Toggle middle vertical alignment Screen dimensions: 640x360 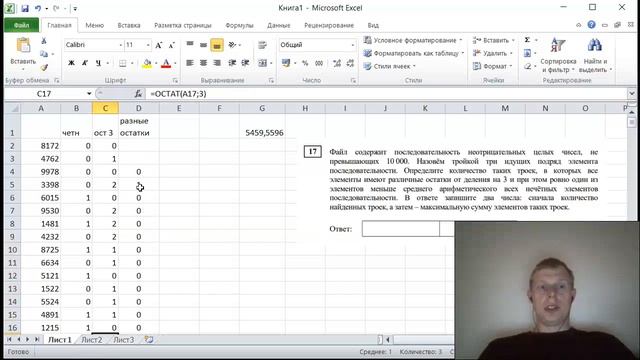[x=203, y=44]
